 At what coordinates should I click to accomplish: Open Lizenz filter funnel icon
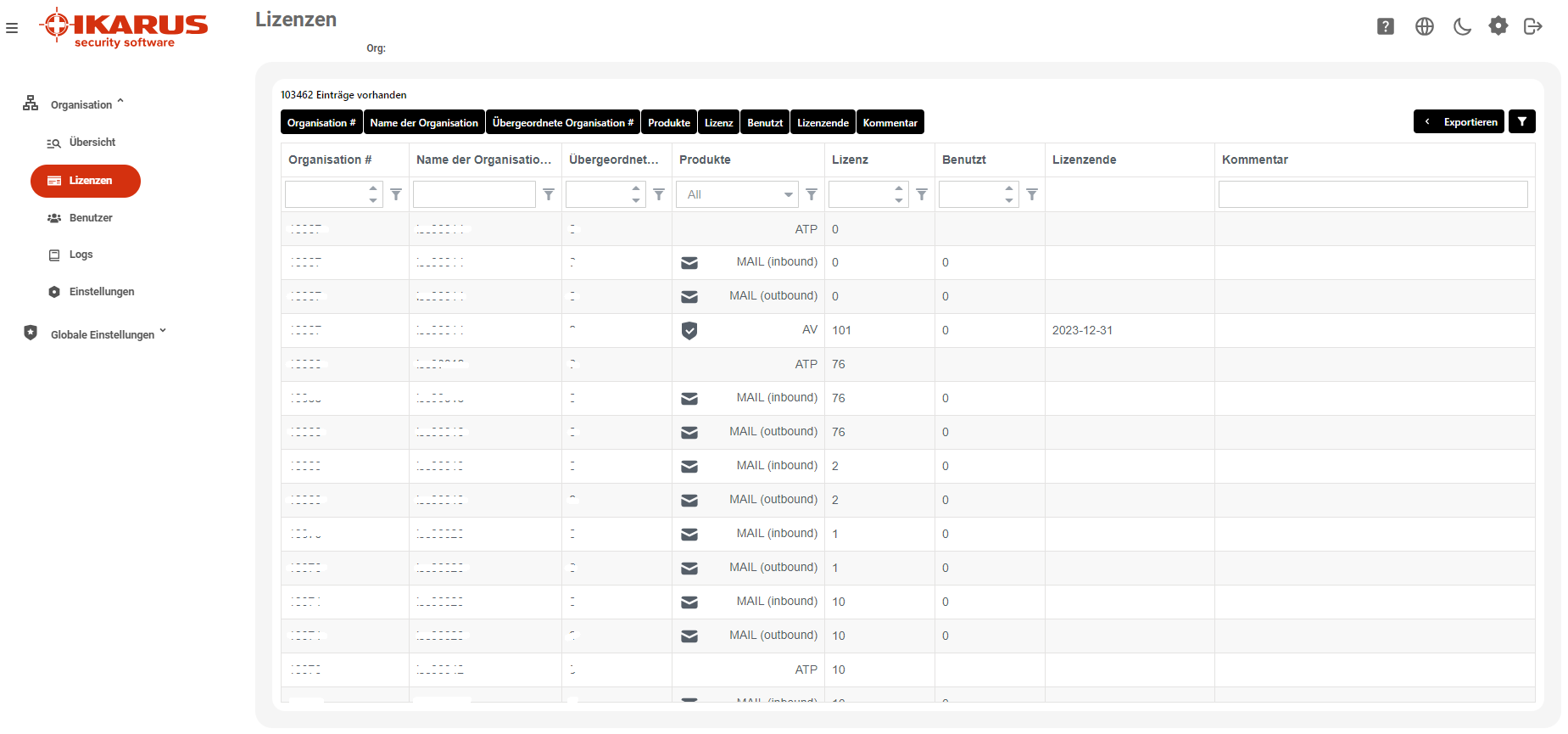922,194
